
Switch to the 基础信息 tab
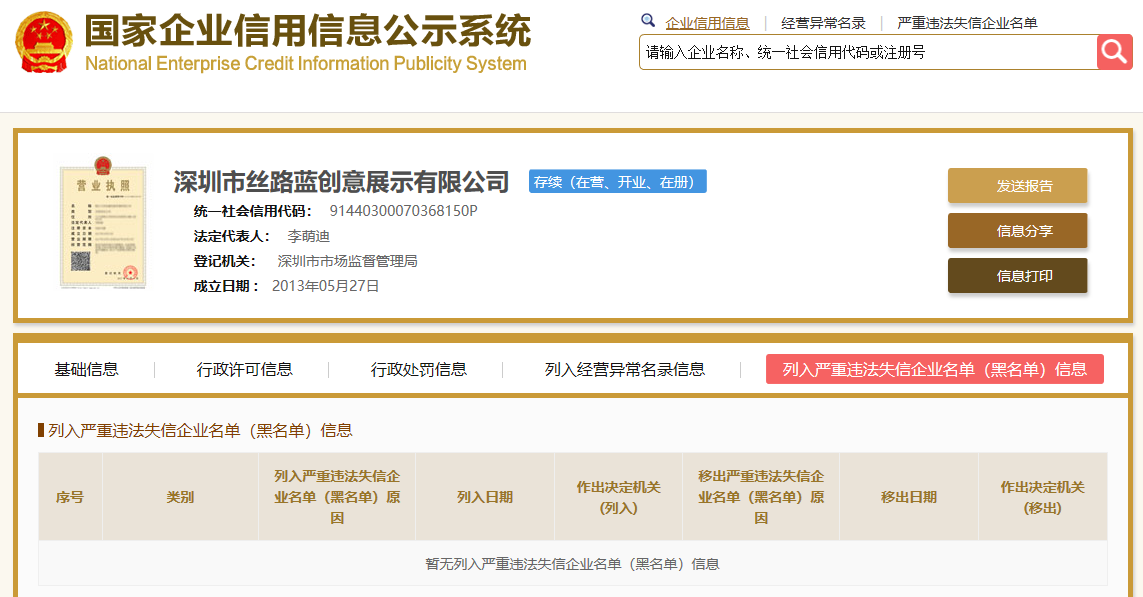(x=87, y=370)
